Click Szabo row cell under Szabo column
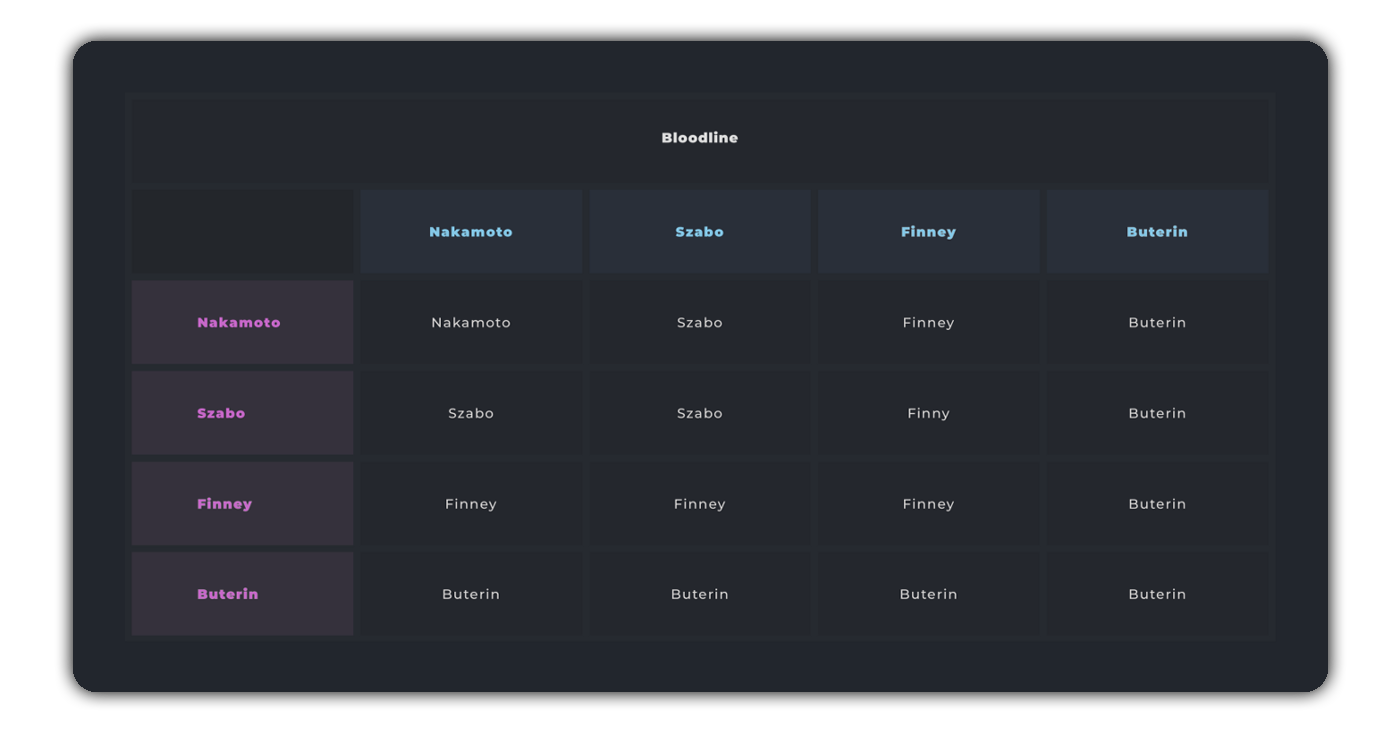Viewport: 1400px width, 734px height. 700,413
